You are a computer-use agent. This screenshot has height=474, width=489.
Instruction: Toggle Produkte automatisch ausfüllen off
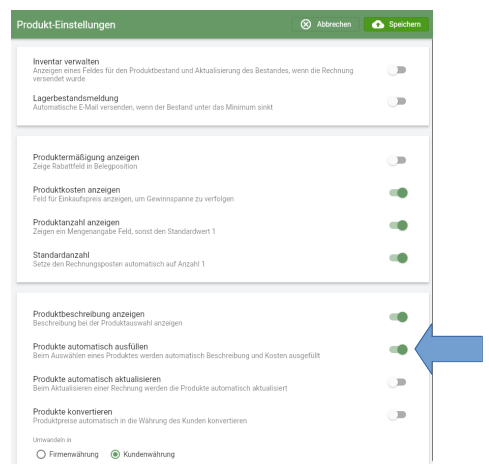[398, 349]
